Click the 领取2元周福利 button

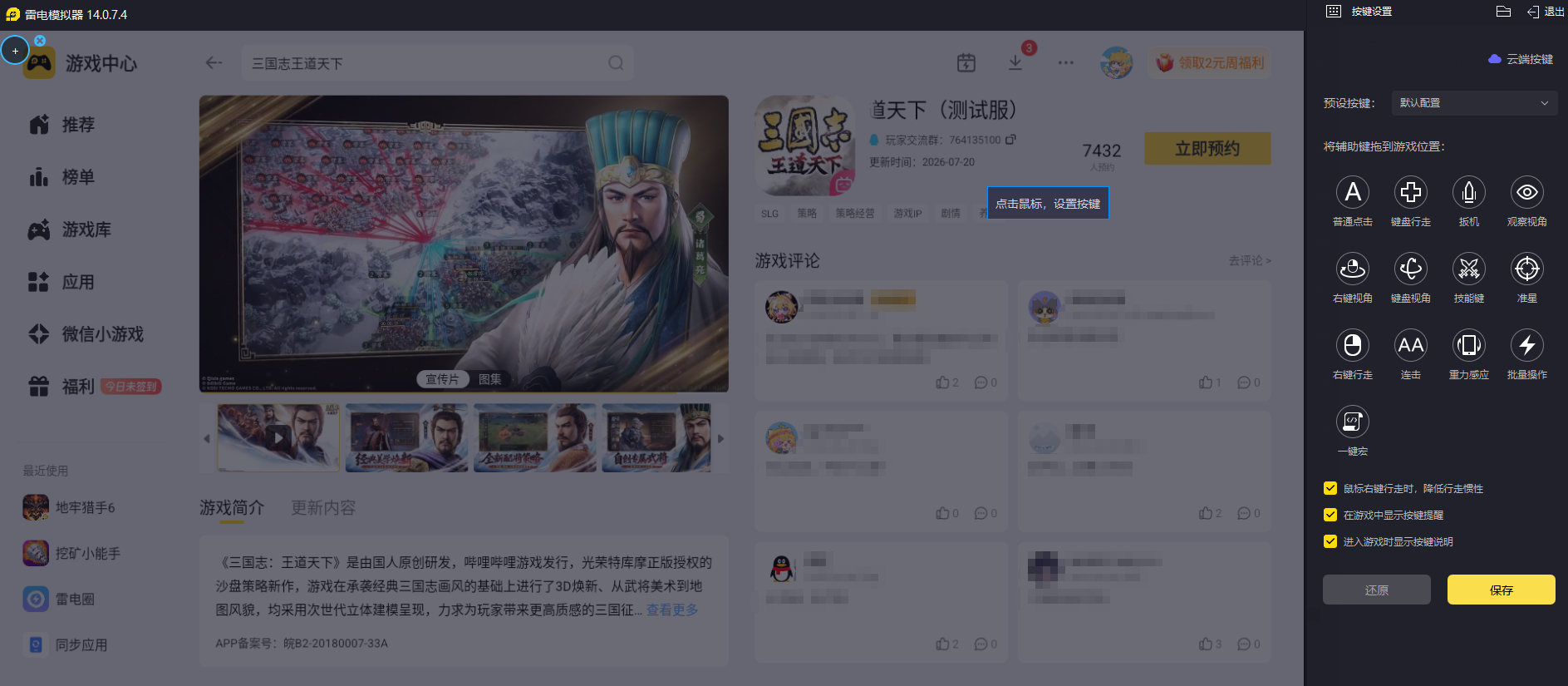pyautogui.click(x=1210, y=62)
